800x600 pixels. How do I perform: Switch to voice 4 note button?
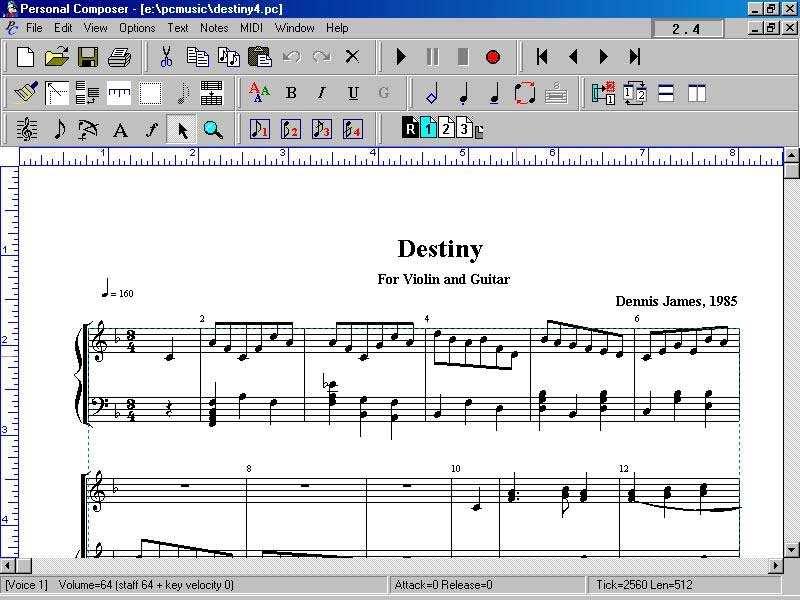(353, 130)
